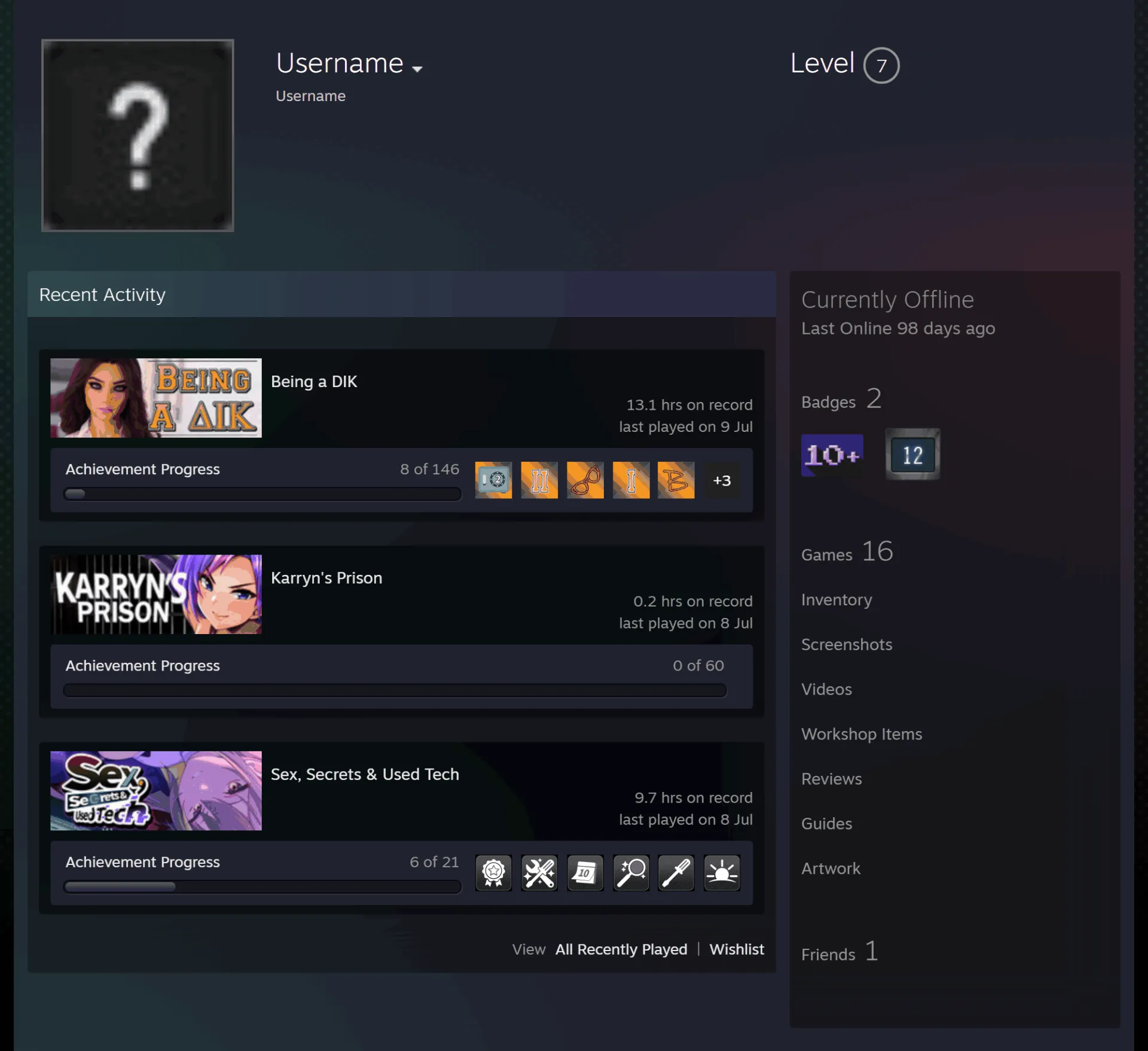
Task: Open the magnifying glass achievement icon
Action: (631, 873)
